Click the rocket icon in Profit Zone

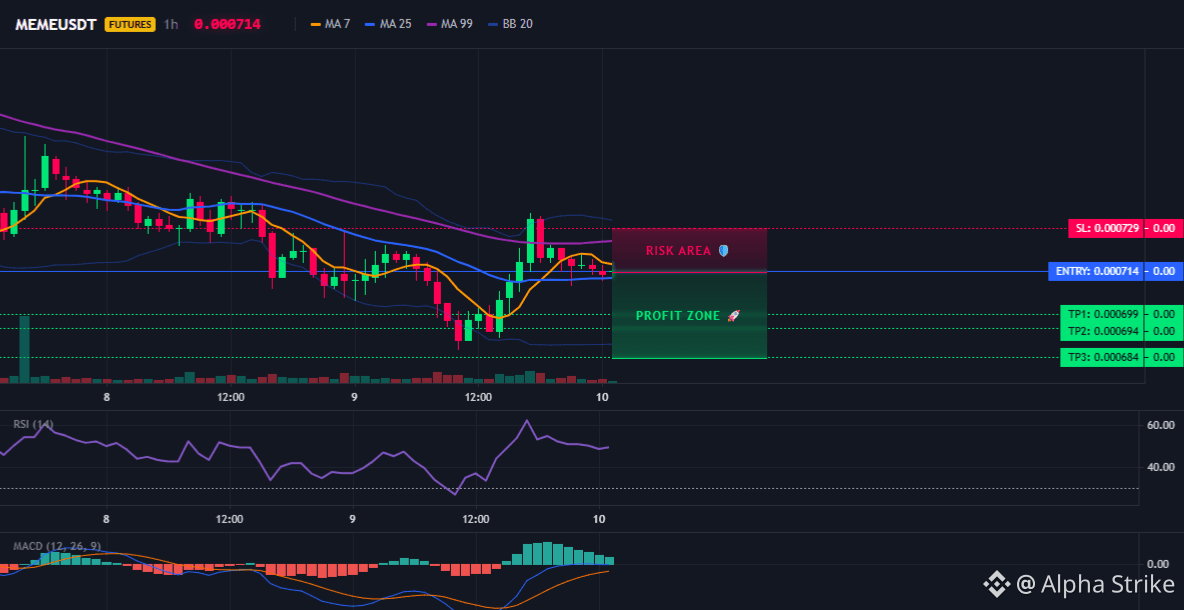tap(733, 316)
